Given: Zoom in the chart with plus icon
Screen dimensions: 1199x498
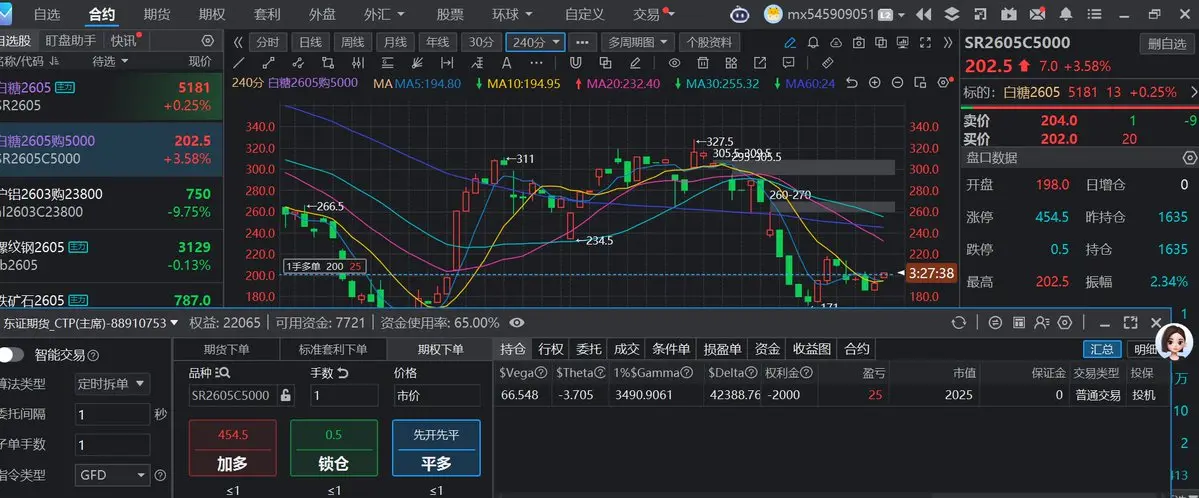Looking at the screenshot, I should (x=875, y=83).
